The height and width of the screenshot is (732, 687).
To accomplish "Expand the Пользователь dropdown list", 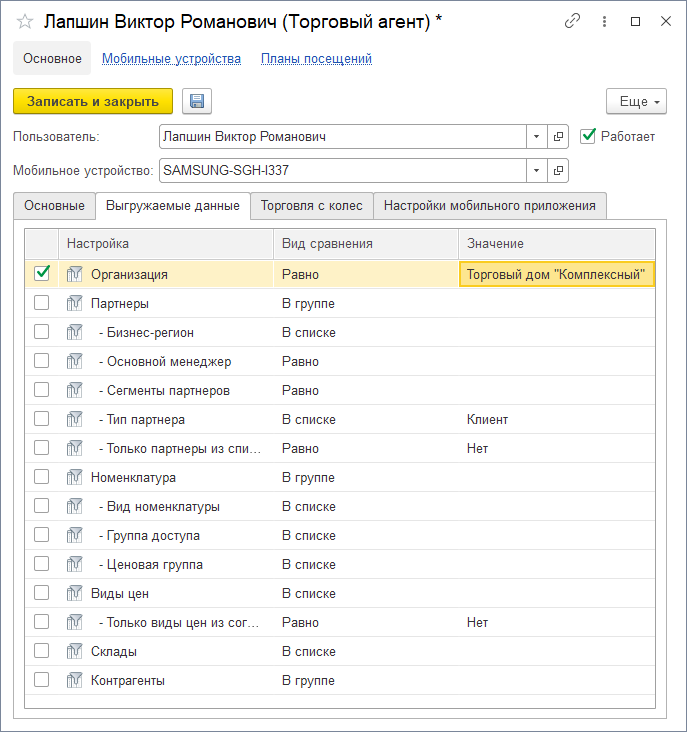I will pos(537,136).
